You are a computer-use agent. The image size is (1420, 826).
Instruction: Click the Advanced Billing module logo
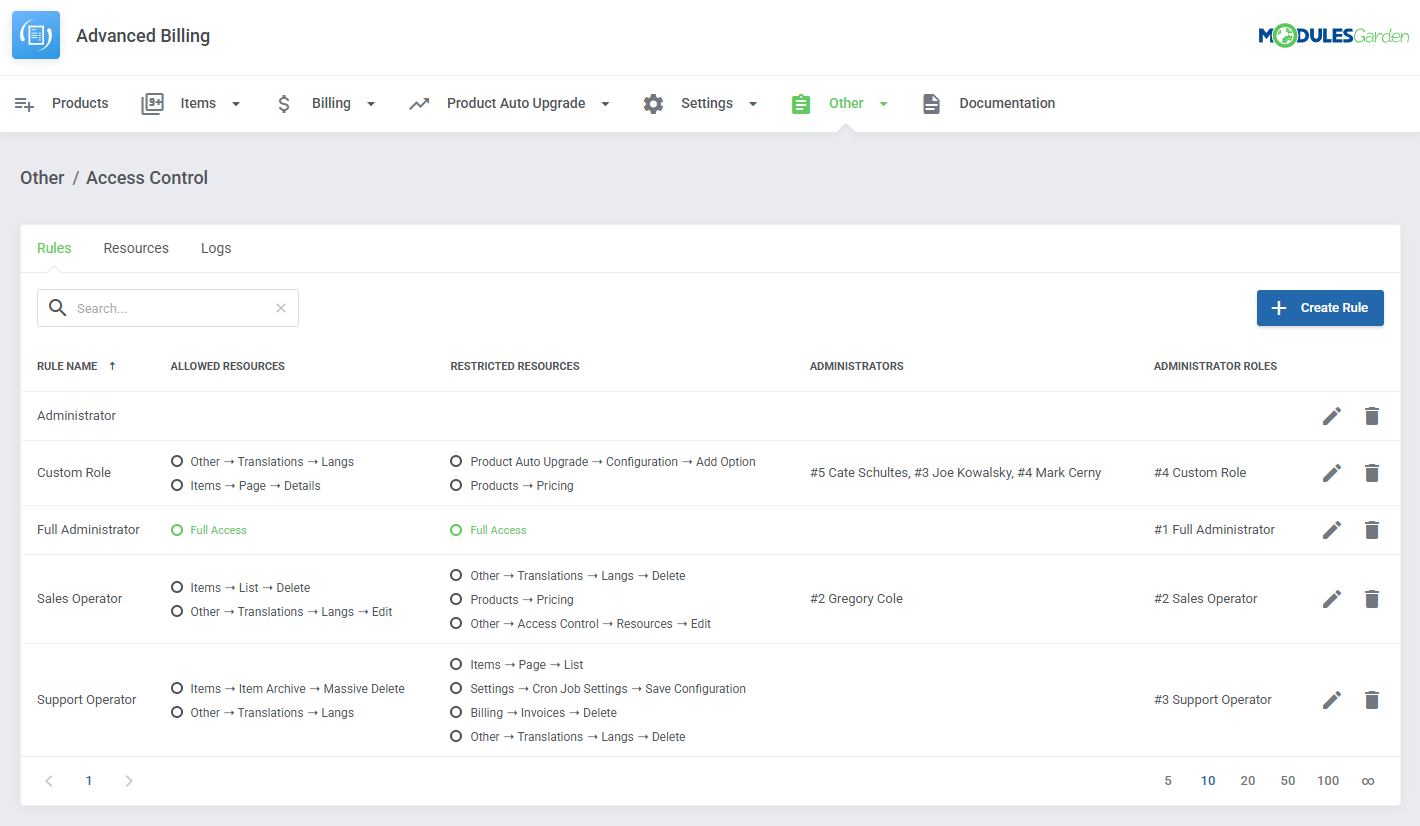click(x=35, y=34)
